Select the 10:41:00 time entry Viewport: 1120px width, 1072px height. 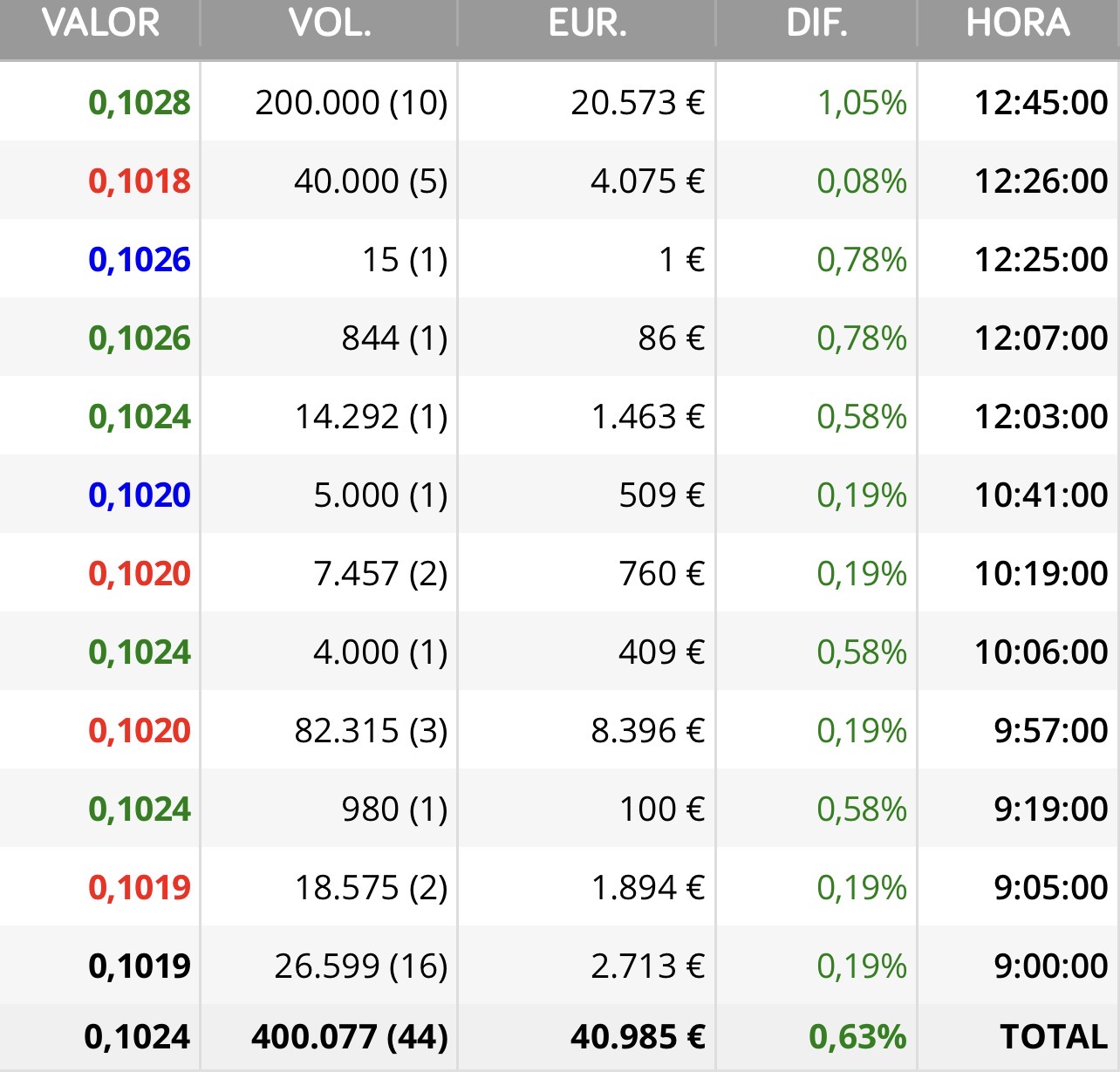[1041, 495]
